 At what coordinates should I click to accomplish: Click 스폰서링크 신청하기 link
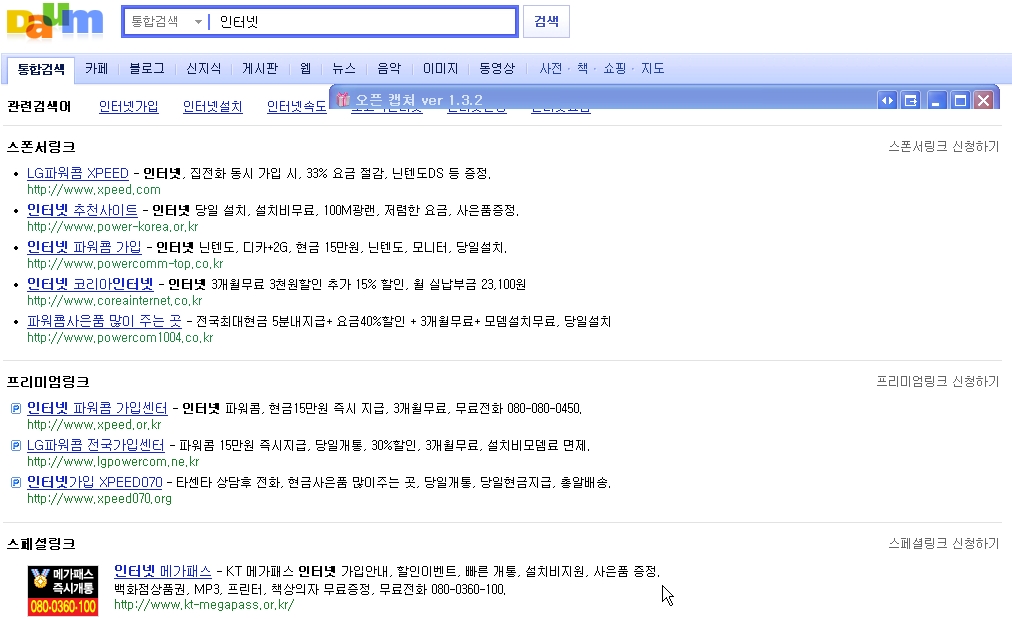pos(944,147)
